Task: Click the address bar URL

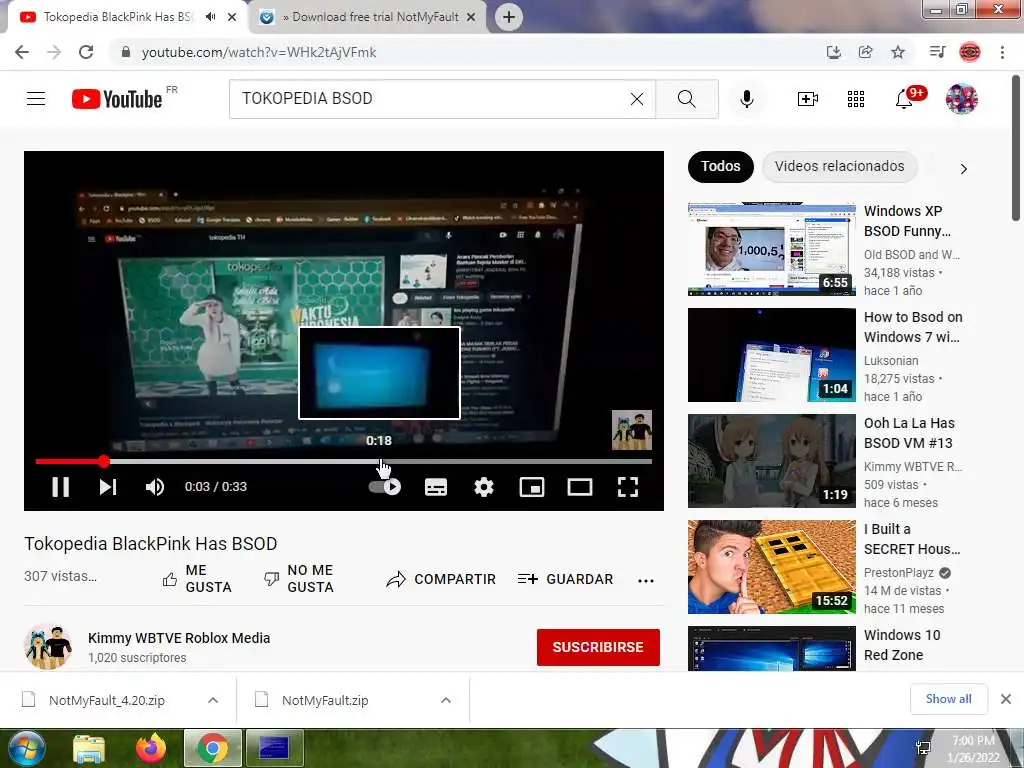Action: click(259, 52)
